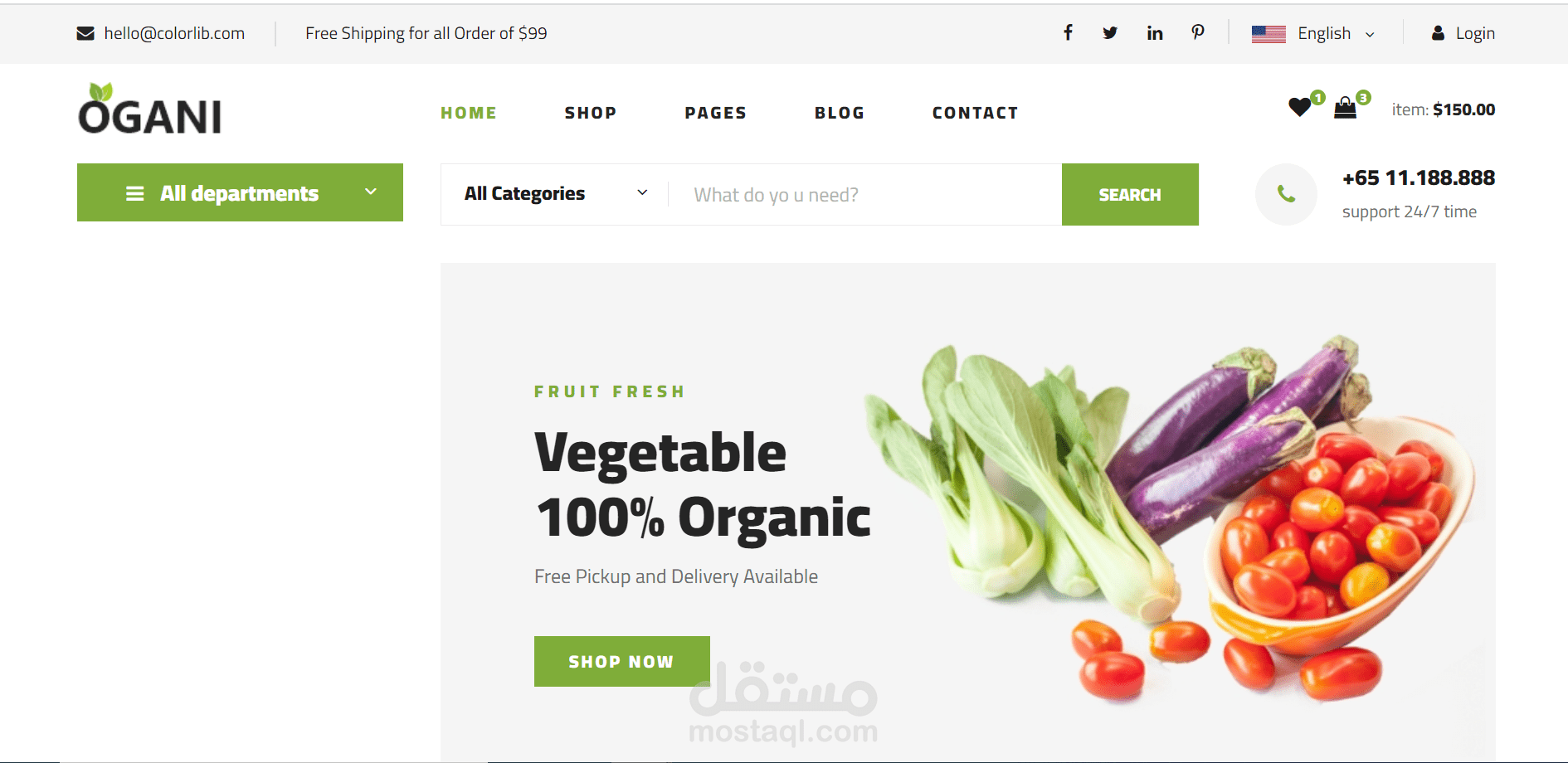Click the Facebook icon in top bar

[x=1068, y=32]
